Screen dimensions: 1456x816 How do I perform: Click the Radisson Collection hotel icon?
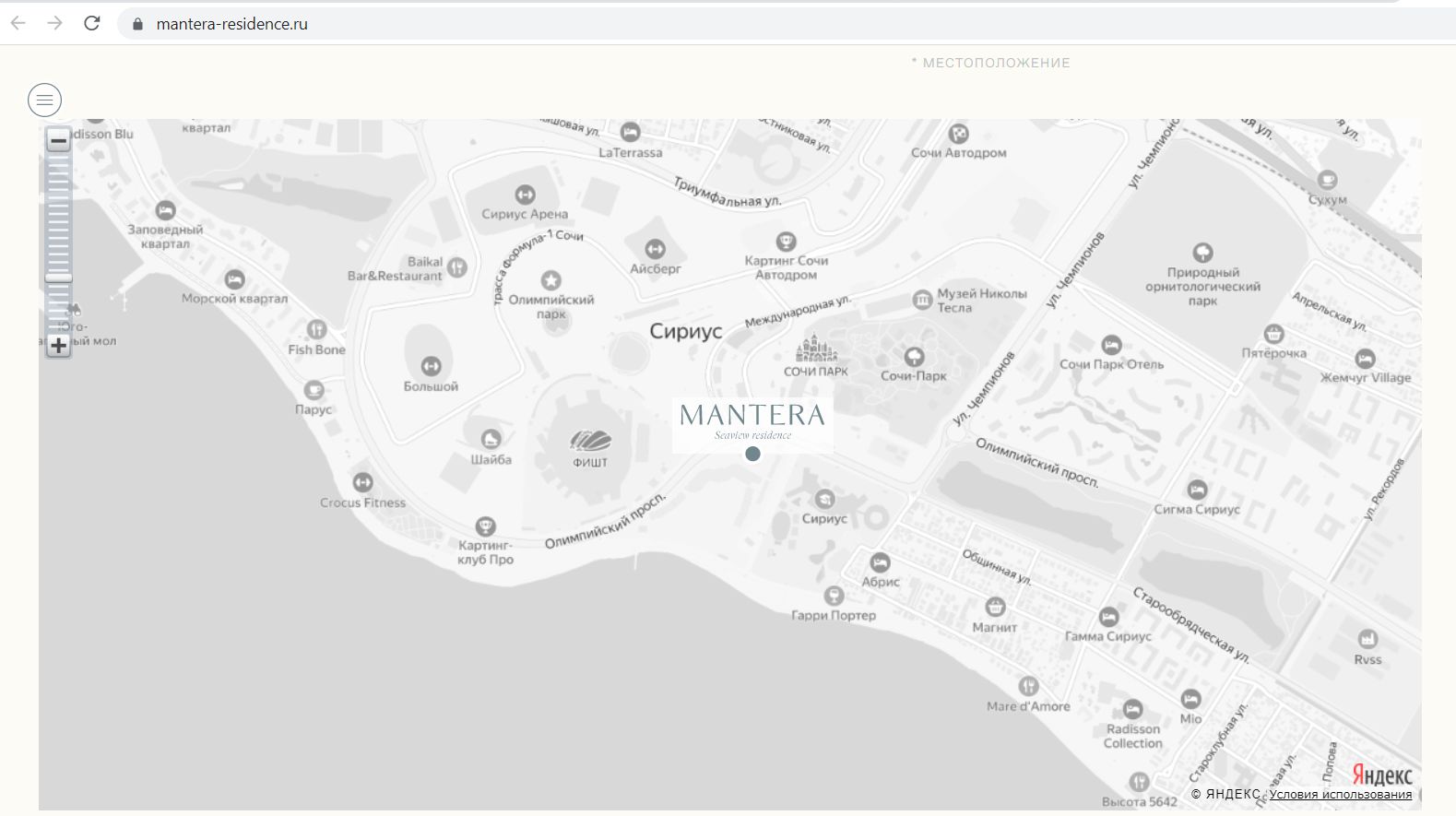point(1132,709)
